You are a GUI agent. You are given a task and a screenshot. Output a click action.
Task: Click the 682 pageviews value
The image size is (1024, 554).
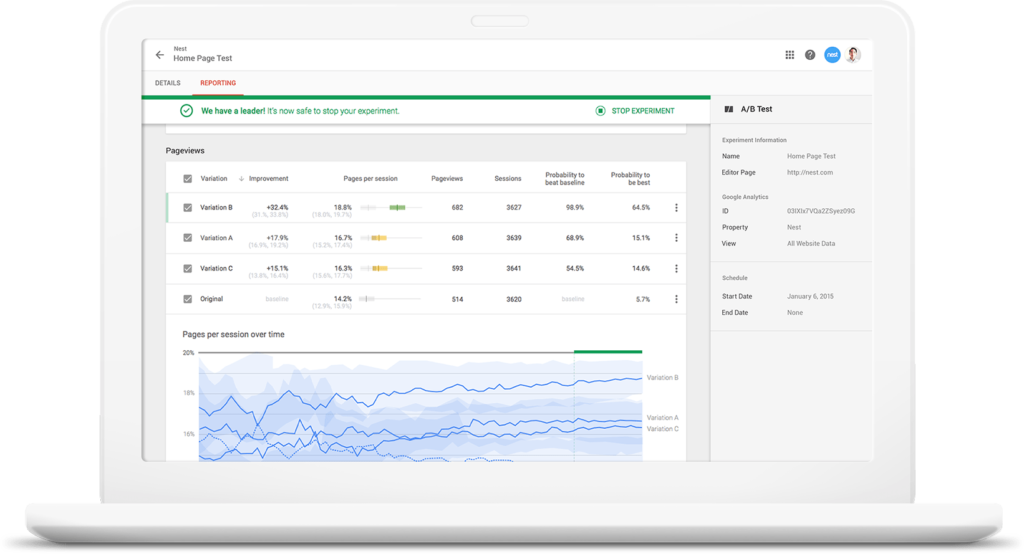[457, 207]
